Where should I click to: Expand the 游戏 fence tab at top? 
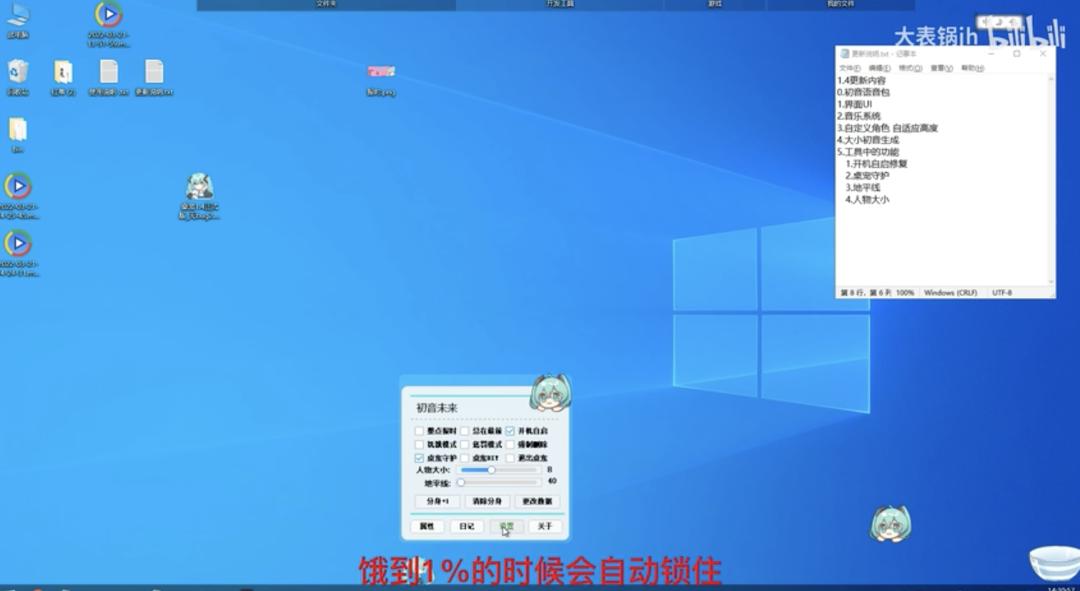coord(715,4)
